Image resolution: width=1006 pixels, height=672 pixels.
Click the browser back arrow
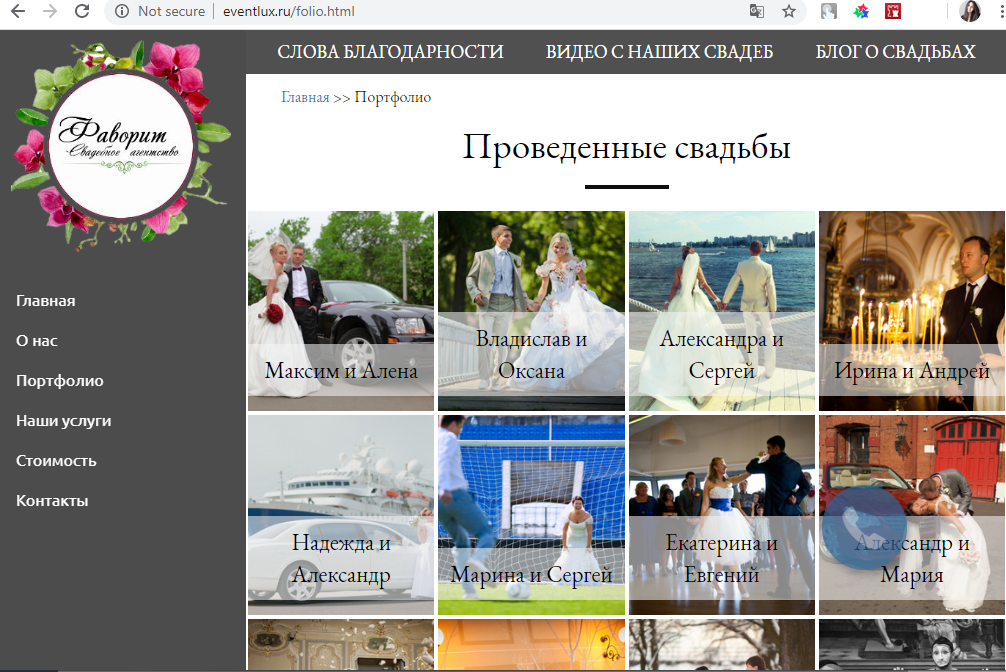(x=19, y=11)
